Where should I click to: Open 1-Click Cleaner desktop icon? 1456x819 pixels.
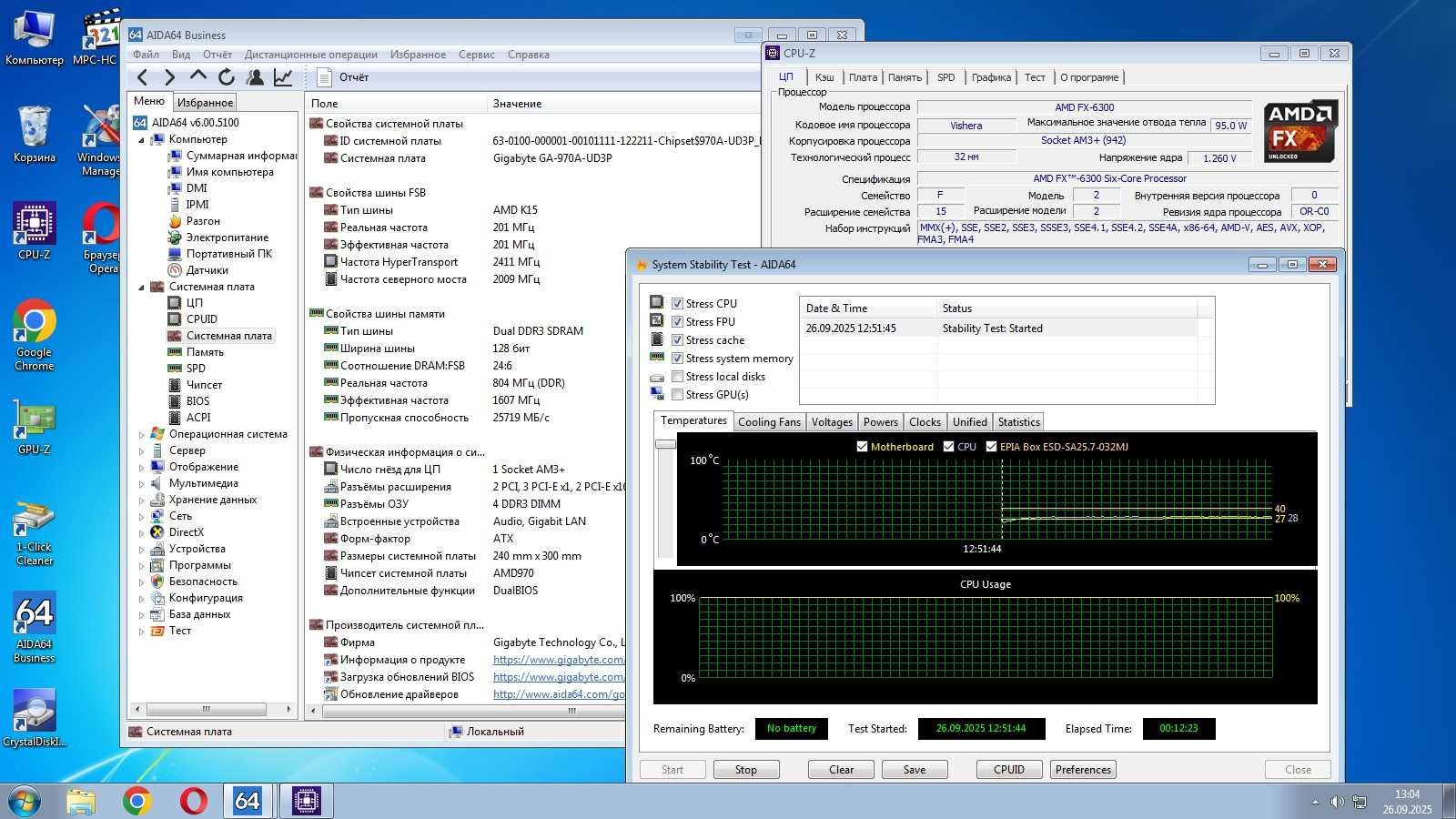[x=35, y=532]
